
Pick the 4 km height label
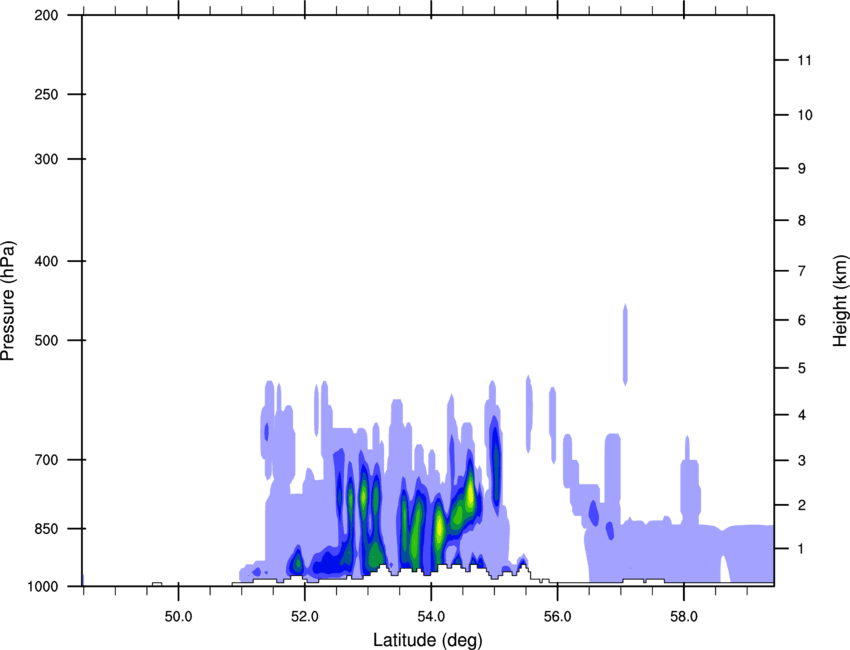pos(802,415)
